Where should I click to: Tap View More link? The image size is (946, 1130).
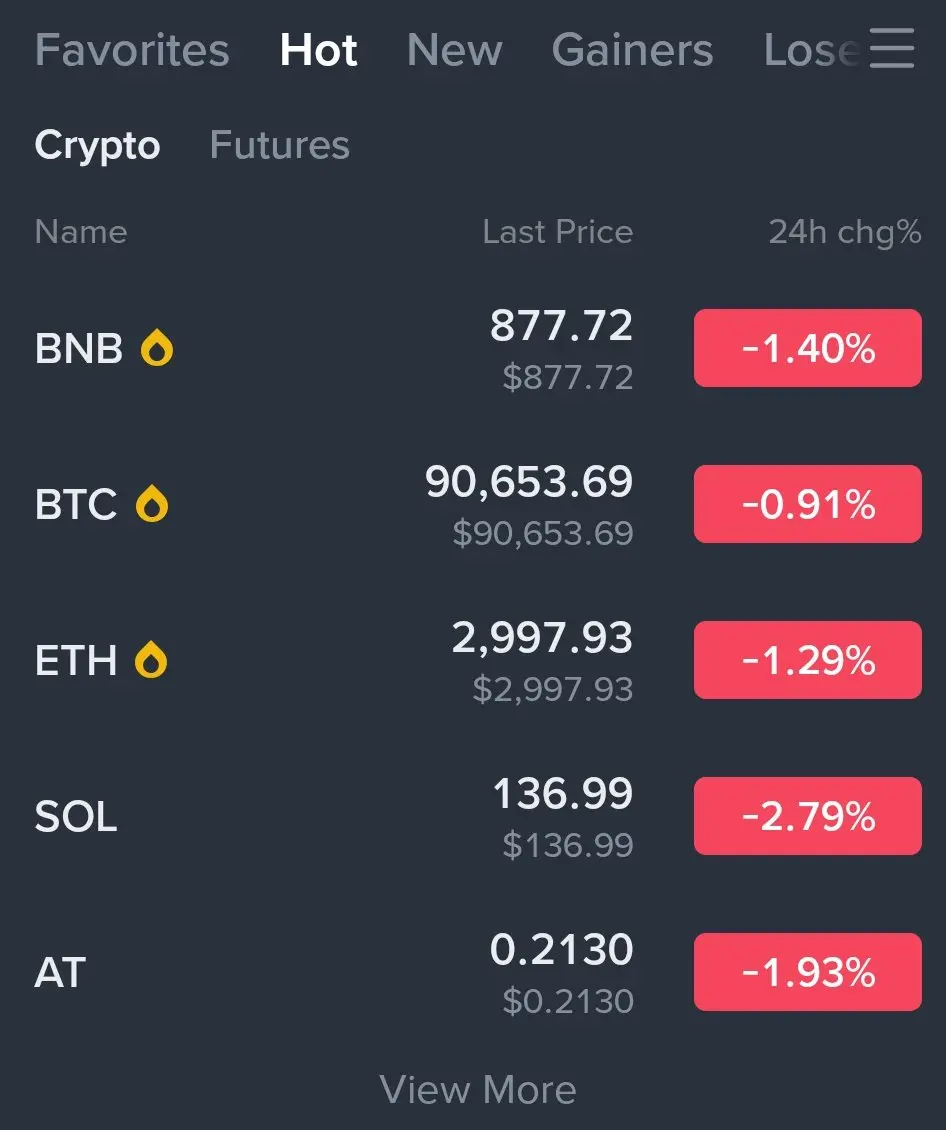point(478,1089)
